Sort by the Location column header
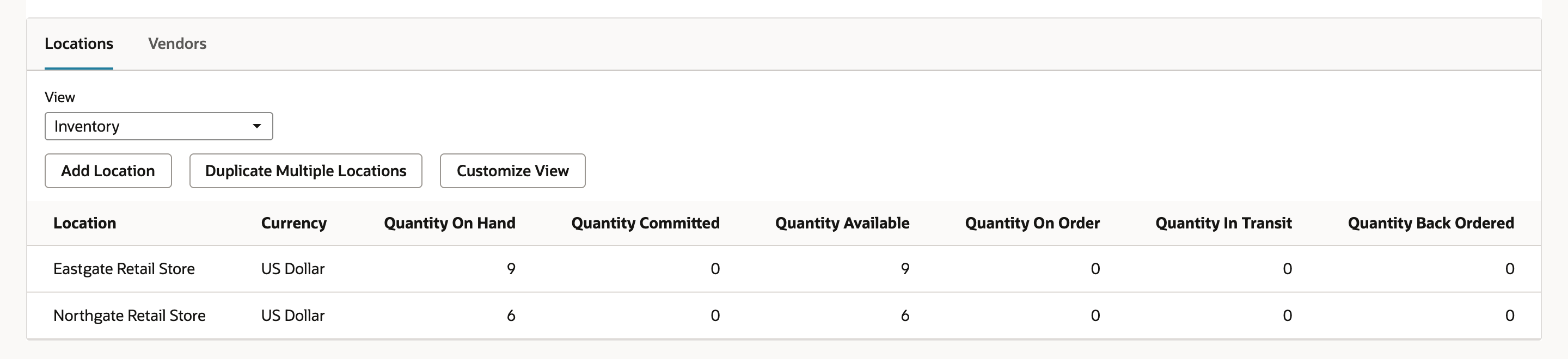1568x359 pixels. [84, 224]
